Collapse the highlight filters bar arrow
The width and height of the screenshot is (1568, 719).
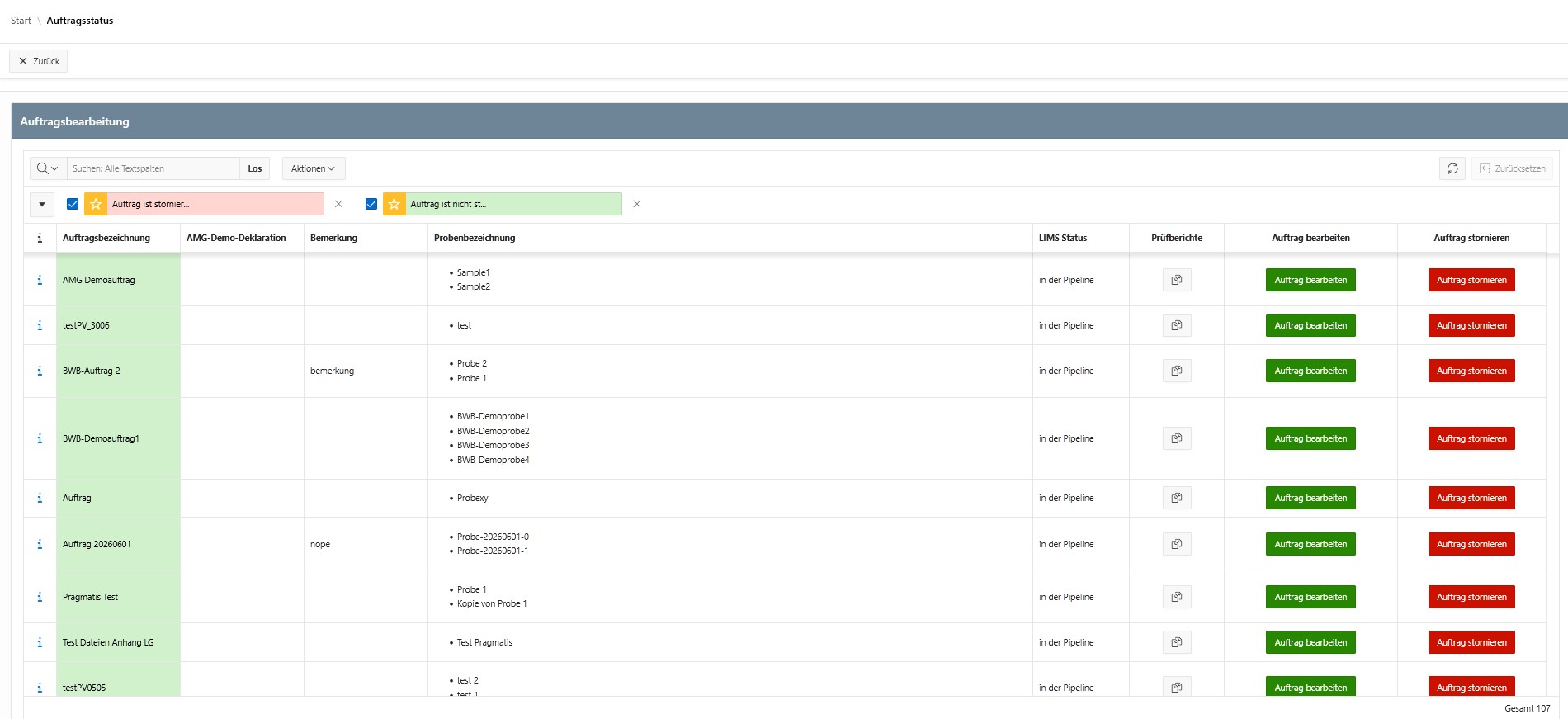[42, 204]
